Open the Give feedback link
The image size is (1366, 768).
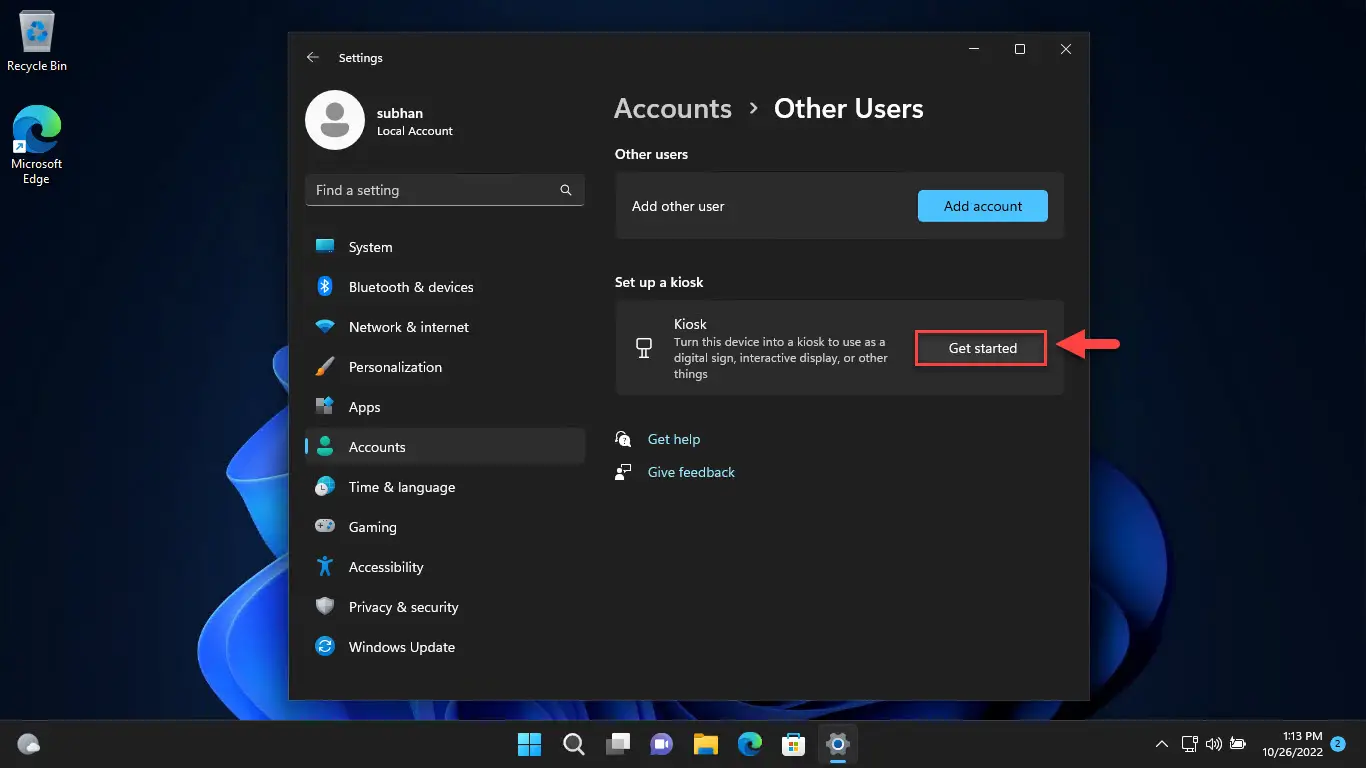click(x=691, y=472)
